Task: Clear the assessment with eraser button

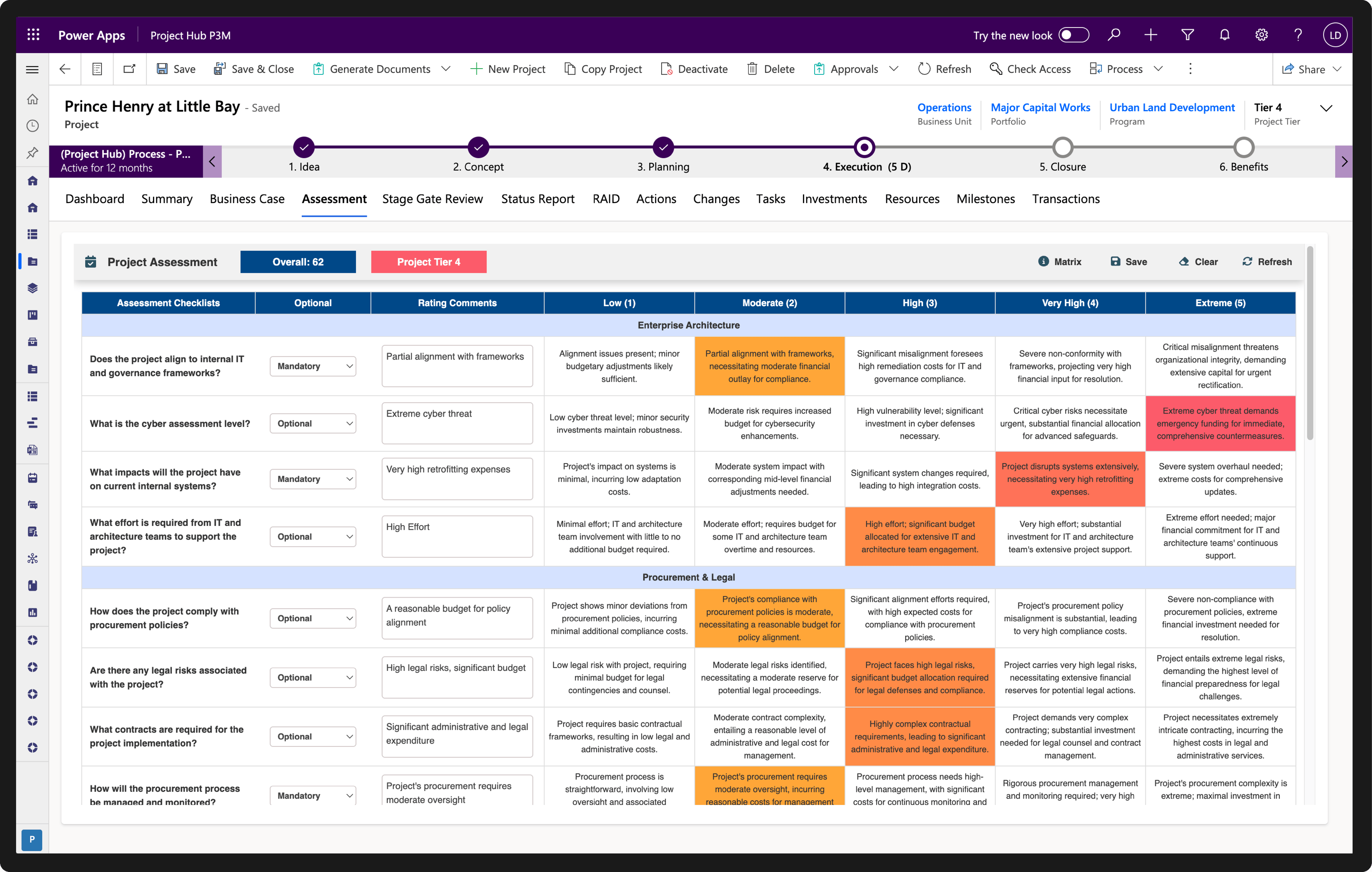Action: tap(1198, 262)
